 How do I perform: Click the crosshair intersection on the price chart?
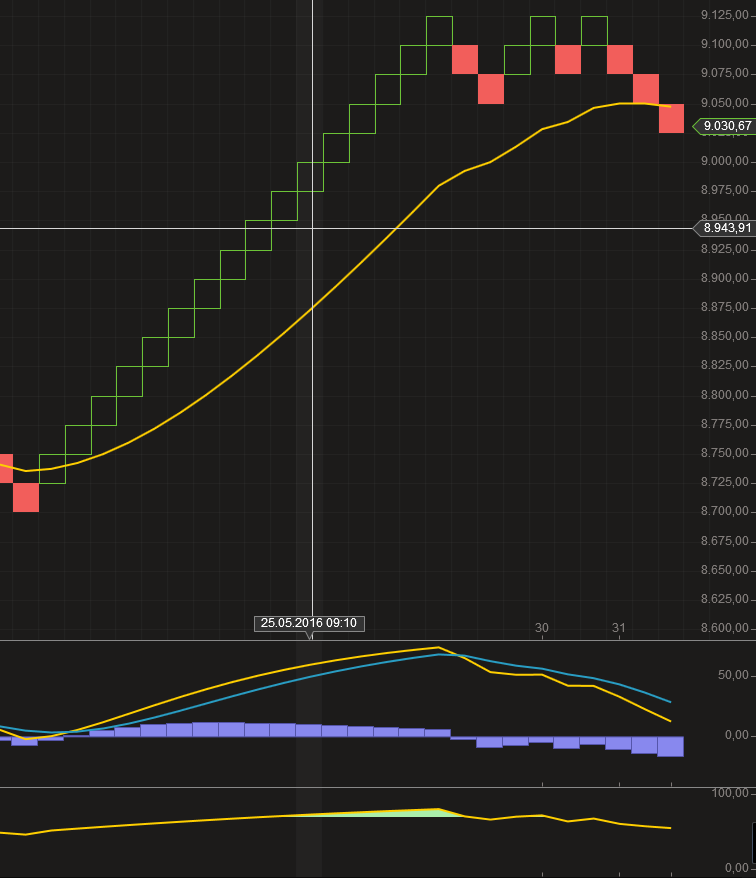[313, 228]
